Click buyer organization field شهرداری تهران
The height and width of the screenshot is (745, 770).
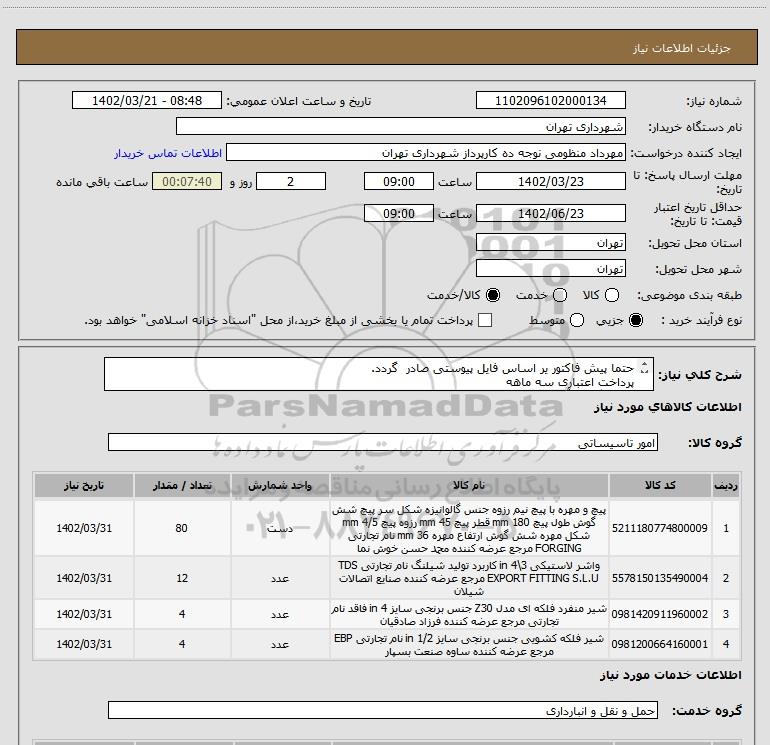[x=401, y=126]
